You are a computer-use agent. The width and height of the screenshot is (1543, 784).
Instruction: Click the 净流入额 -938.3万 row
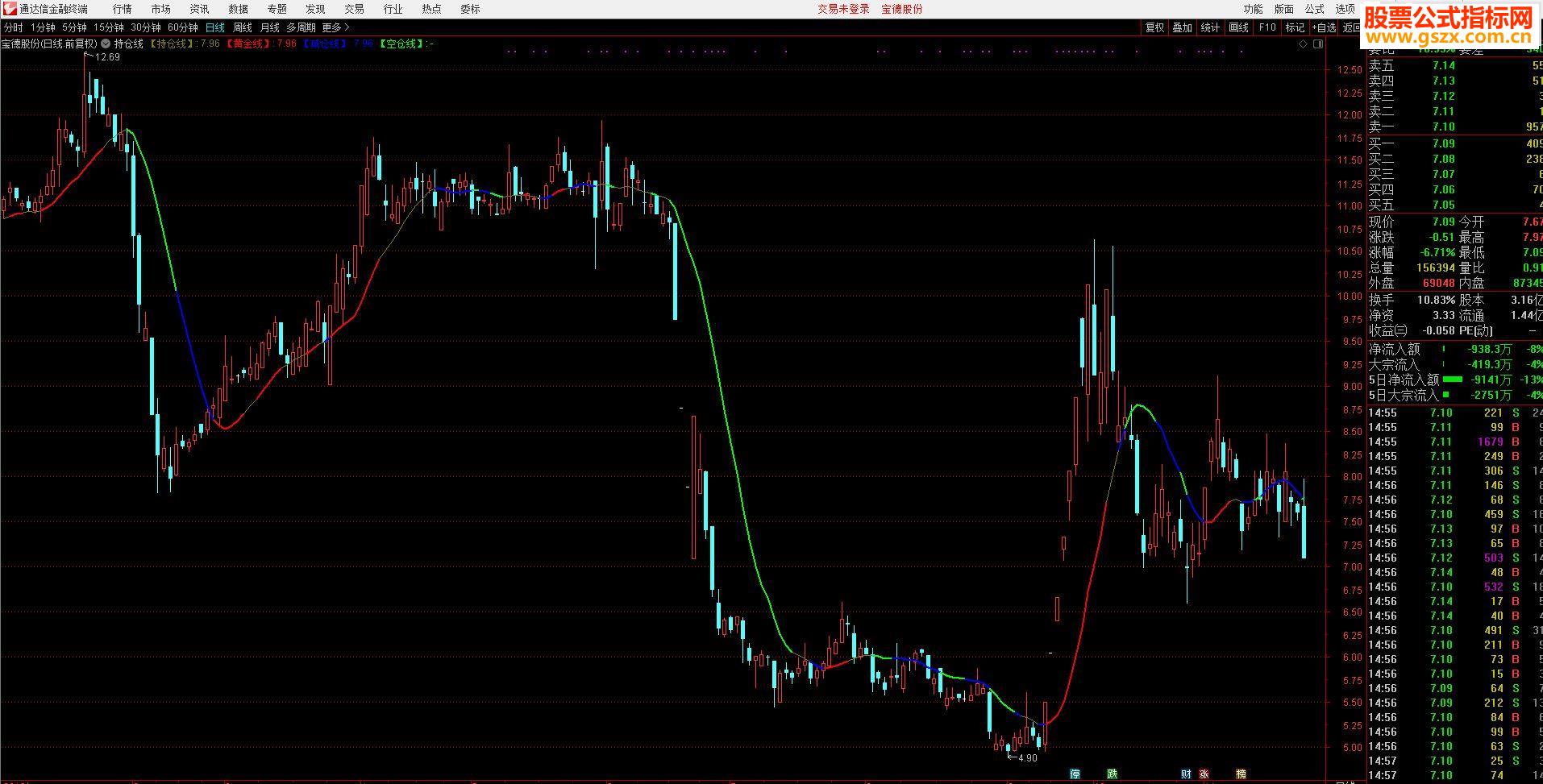(x=1455, y=349)
